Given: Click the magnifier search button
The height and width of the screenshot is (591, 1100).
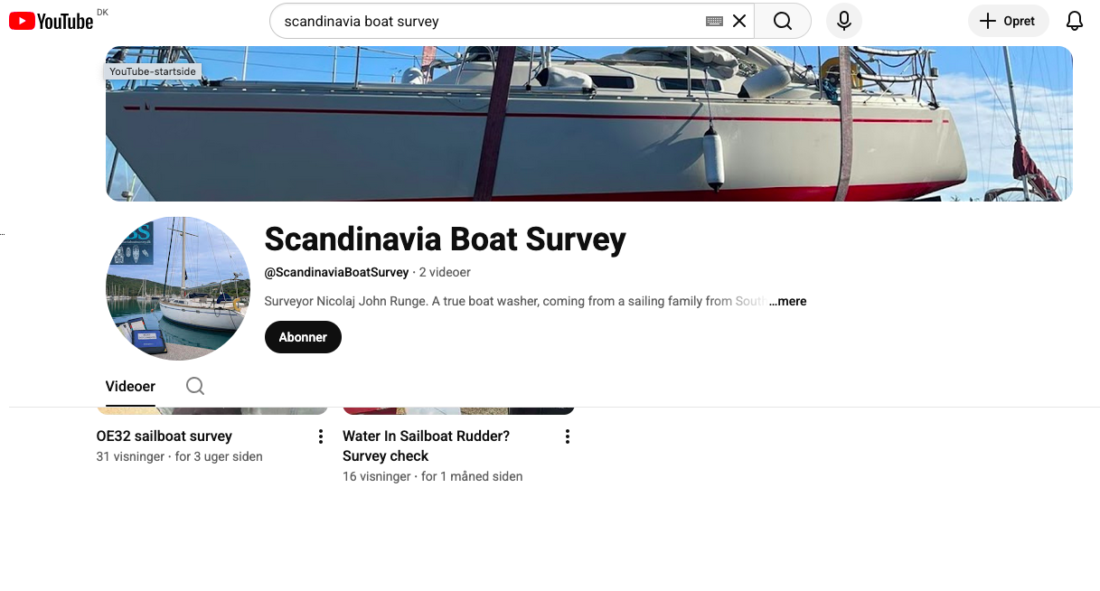Looking at the screenshot, I should point(783,21).
